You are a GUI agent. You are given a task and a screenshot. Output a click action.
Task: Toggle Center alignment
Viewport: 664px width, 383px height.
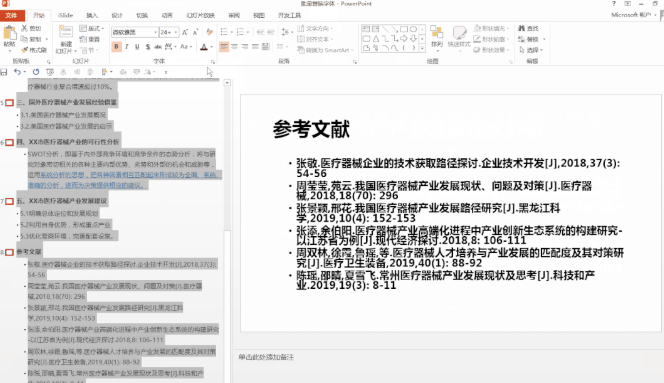[234, 47]
